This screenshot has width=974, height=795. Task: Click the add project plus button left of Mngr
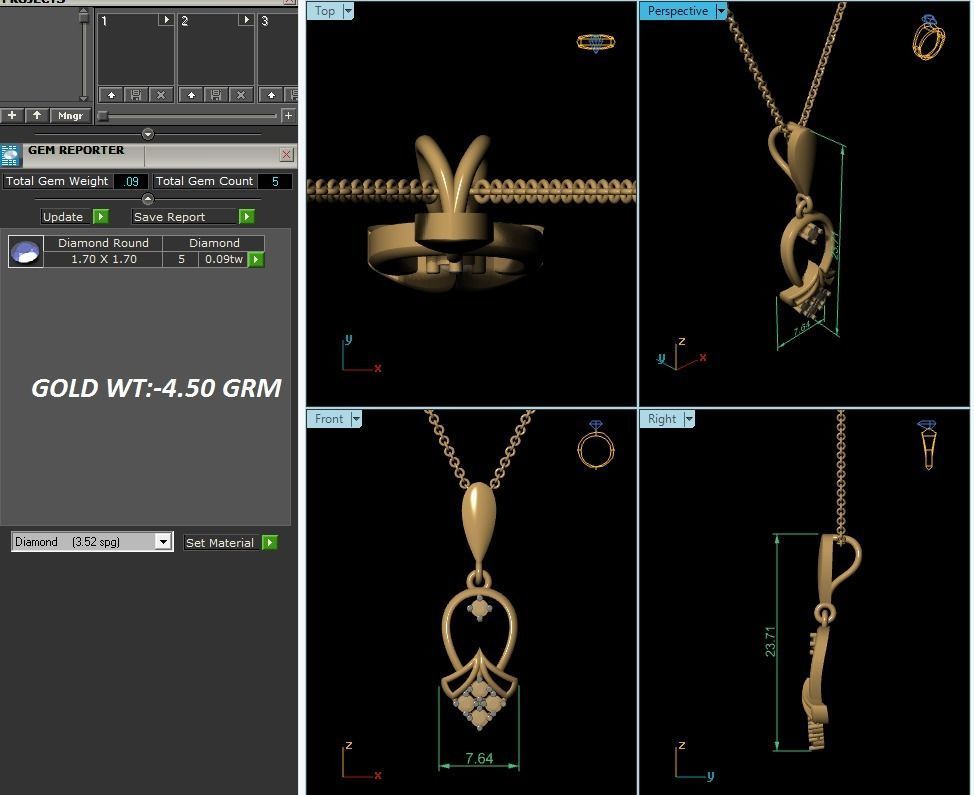pos(12,116)
